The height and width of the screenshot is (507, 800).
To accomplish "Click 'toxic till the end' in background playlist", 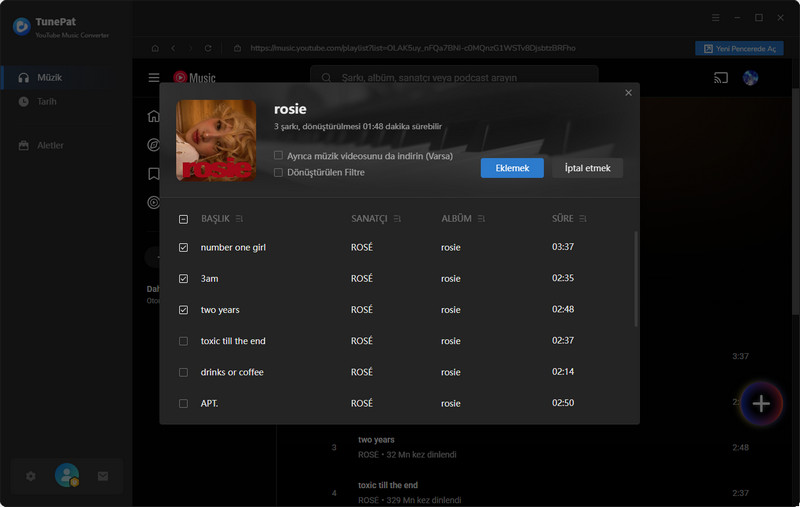I will click(388, 485).
